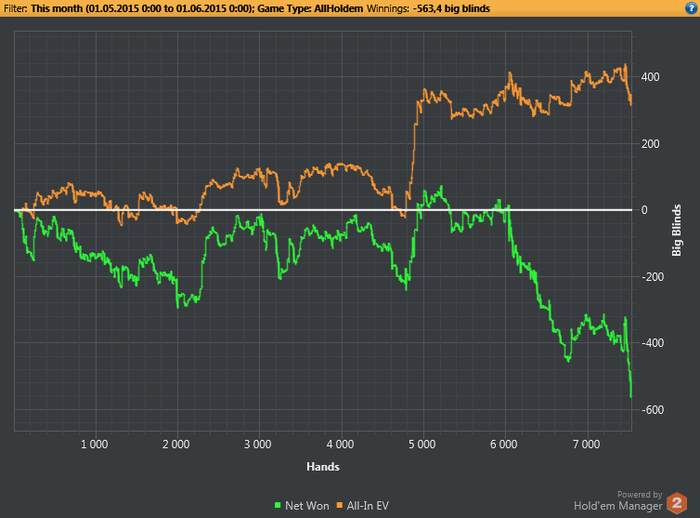Click the '7 000' hands axis label
This screenshot has width=700, height=518.
[x=586, y=444]
